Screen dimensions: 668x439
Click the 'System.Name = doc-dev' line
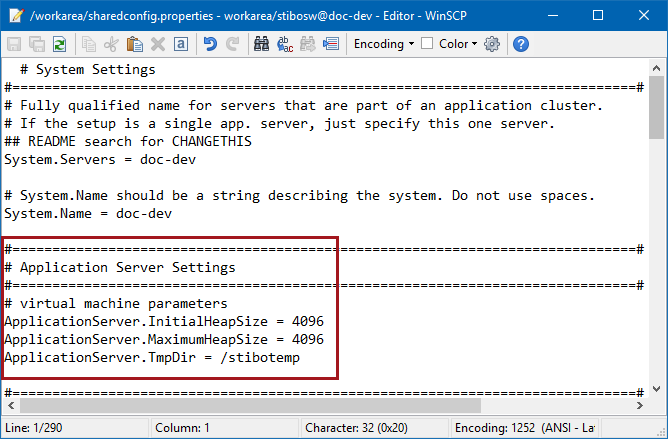click(88, 214)
